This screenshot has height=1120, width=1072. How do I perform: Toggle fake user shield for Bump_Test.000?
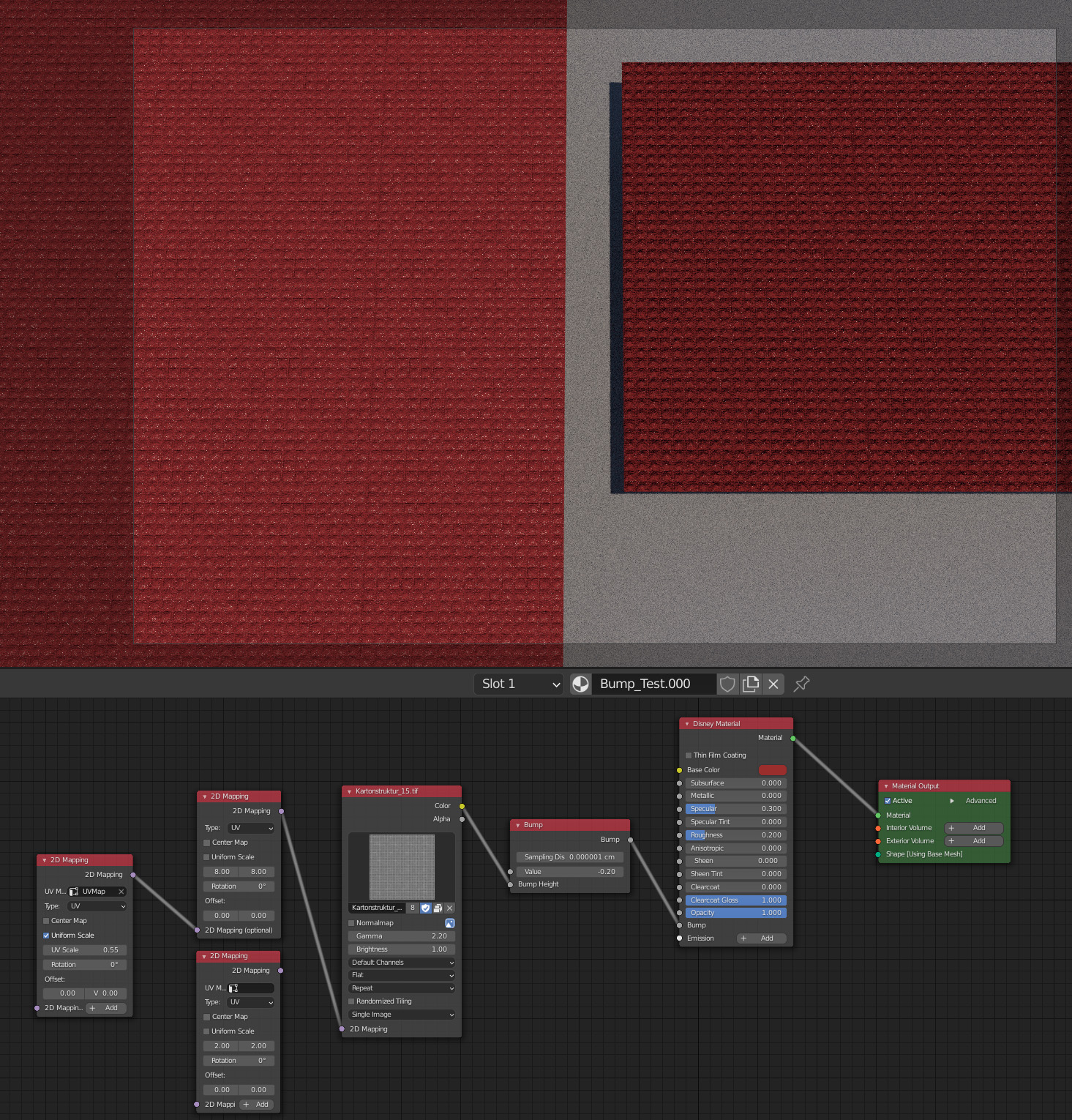pyautogui.click(x=727, y=684)
